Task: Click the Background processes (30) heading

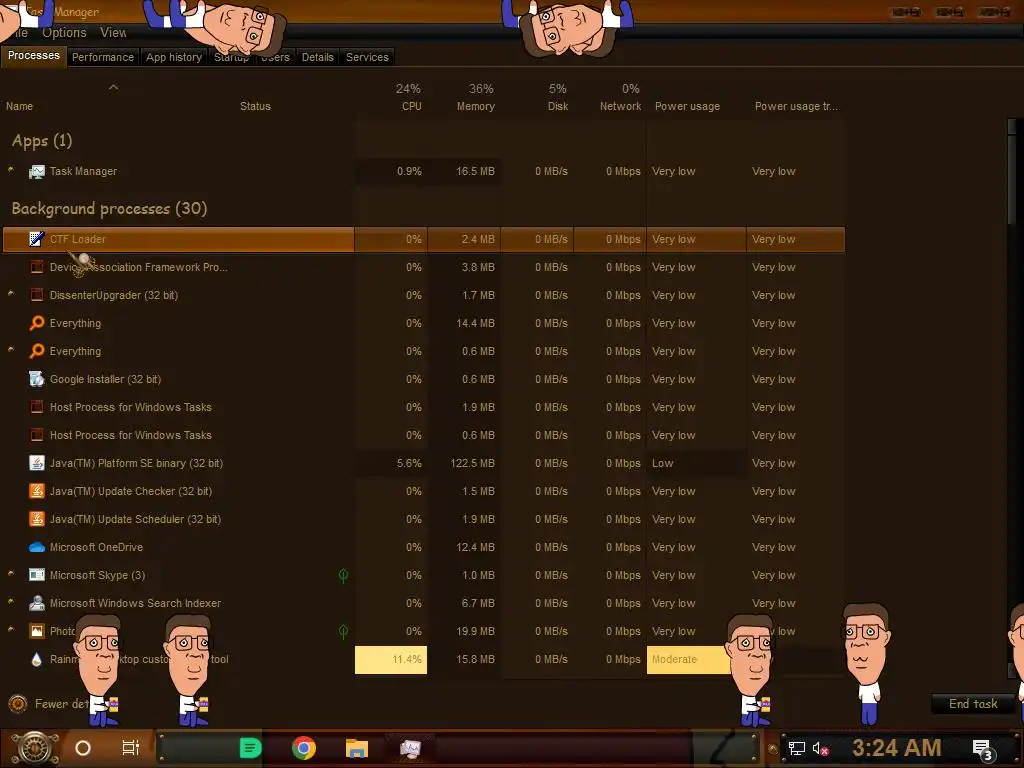Action: coord(109,209)
